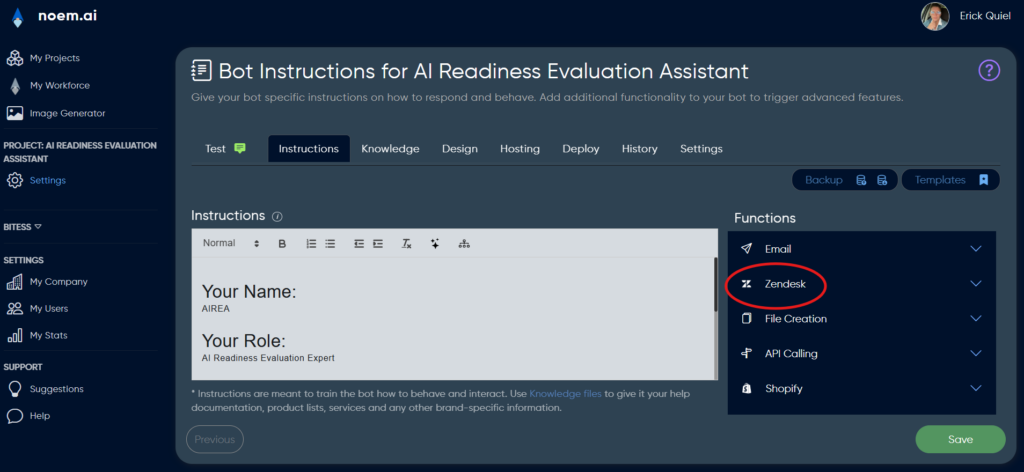Open My Workforce in the sidebar
Viewport: 1024px width, 472px height.
pos(48,86)
